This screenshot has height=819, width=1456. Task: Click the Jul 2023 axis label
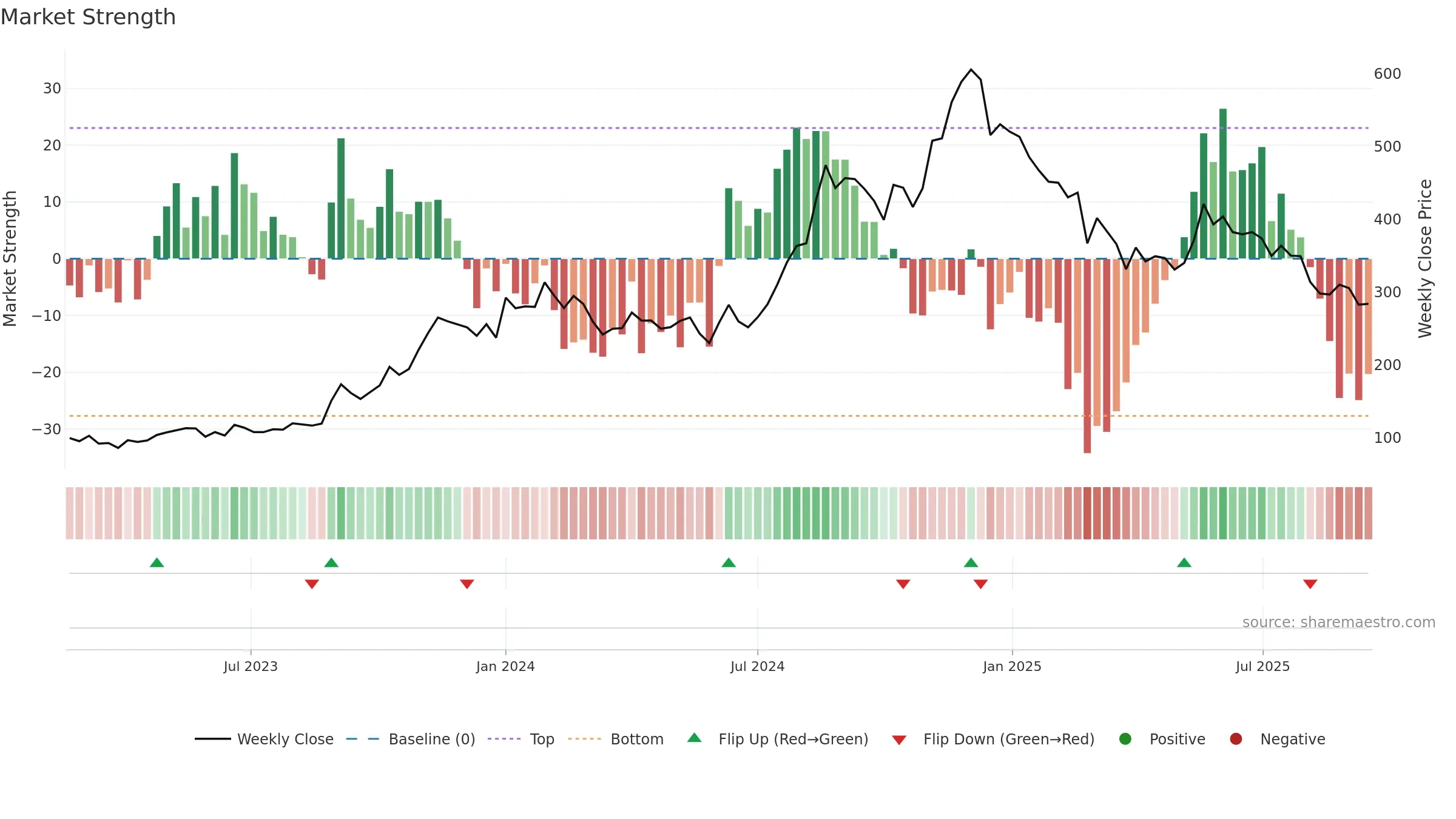[251, 666]
